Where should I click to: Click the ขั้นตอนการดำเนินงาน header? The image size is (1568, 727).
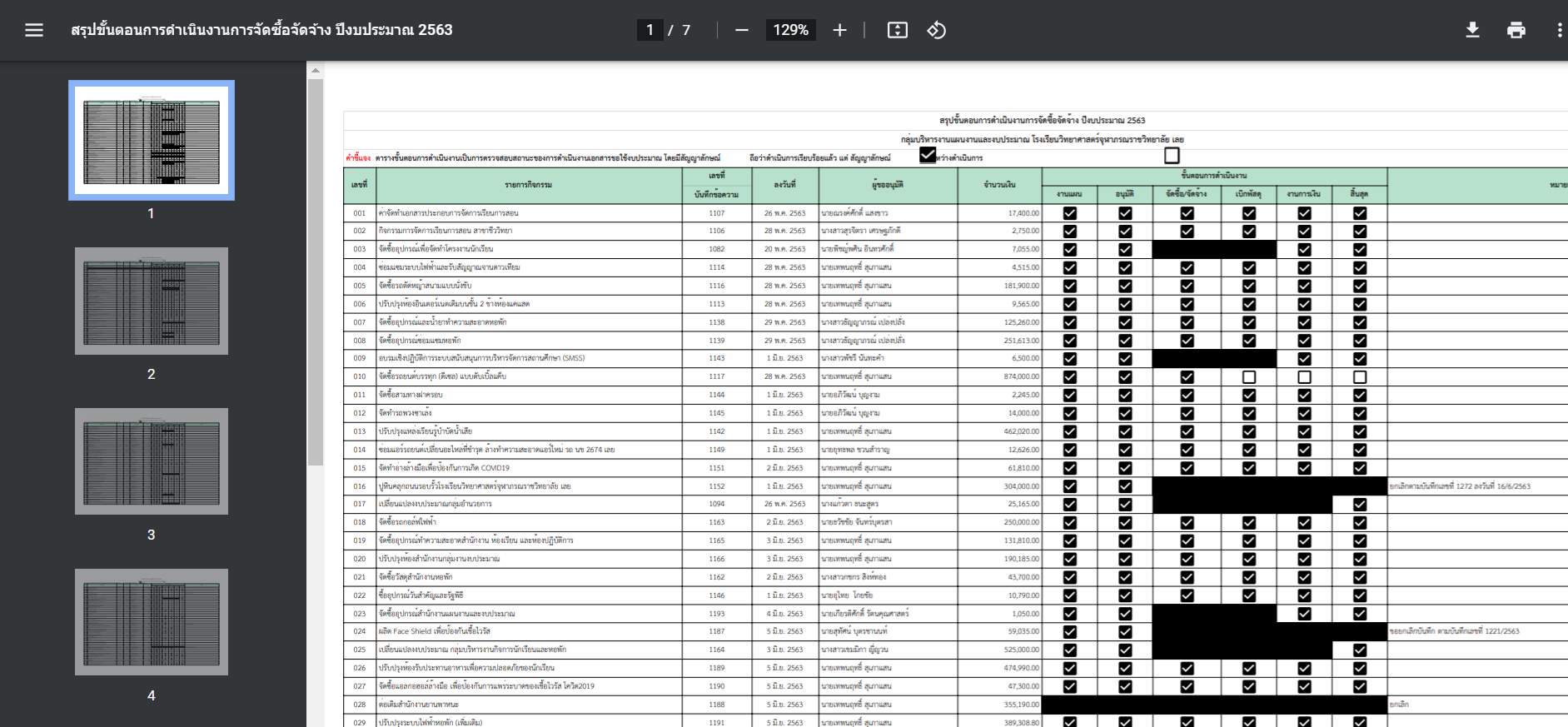pyautogui.click(x=1214, y=176)
